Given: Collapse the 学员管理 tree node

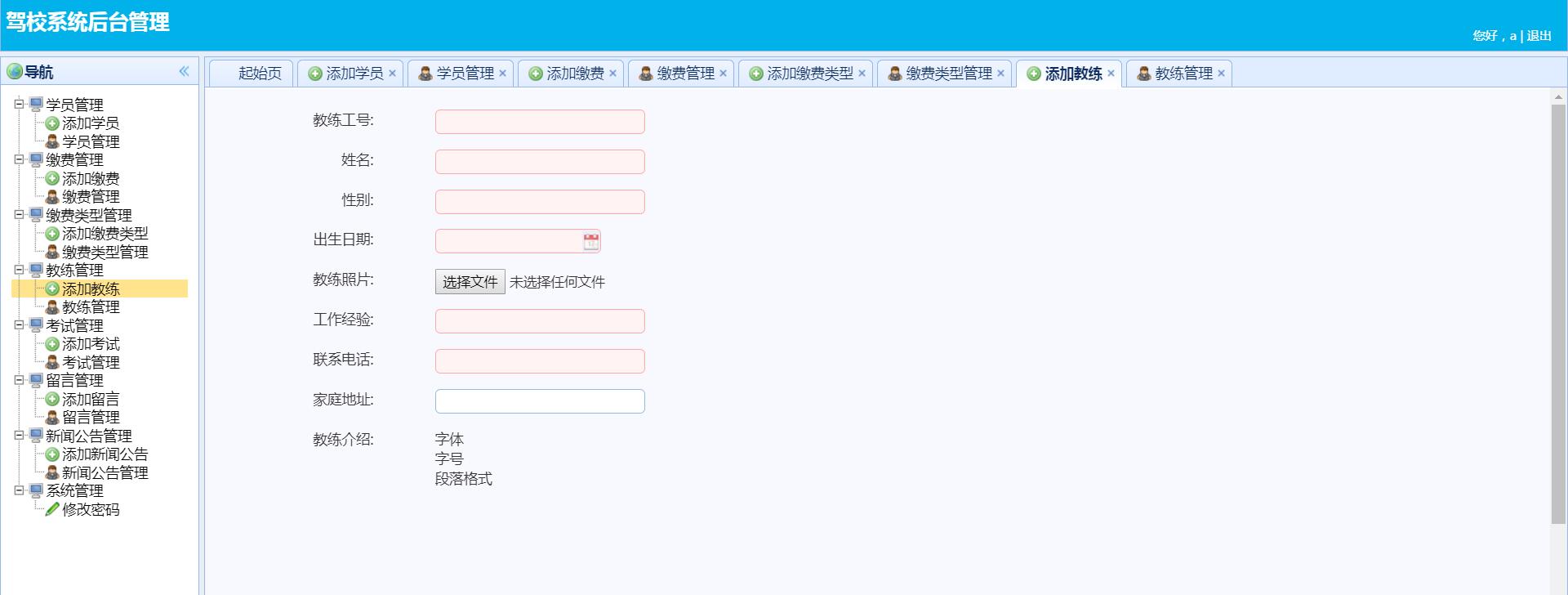Looking at the screenshot, I should click(x=19, y=105).
